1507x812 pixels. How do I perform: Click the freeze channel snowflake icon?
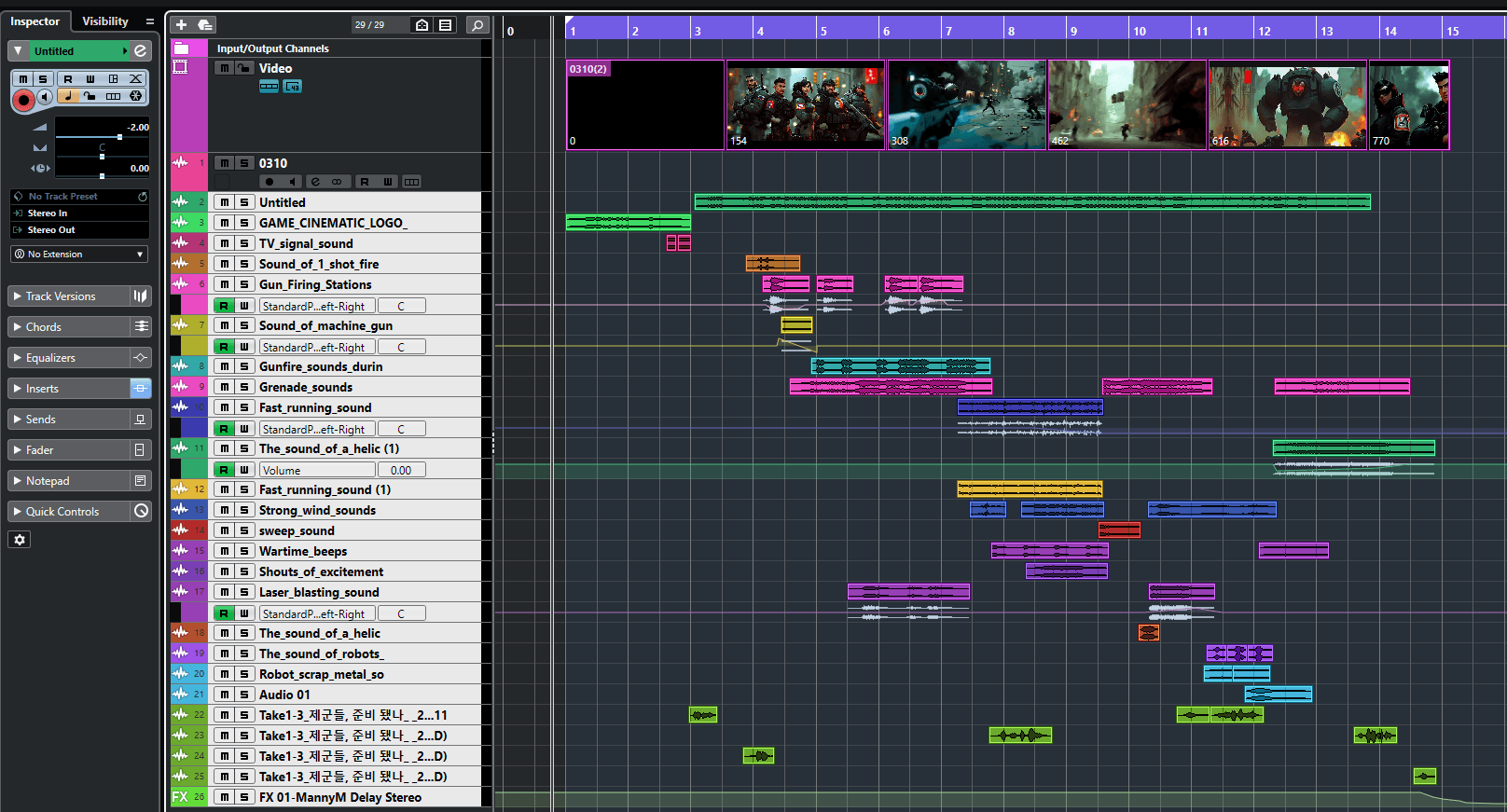pos(135,96)
